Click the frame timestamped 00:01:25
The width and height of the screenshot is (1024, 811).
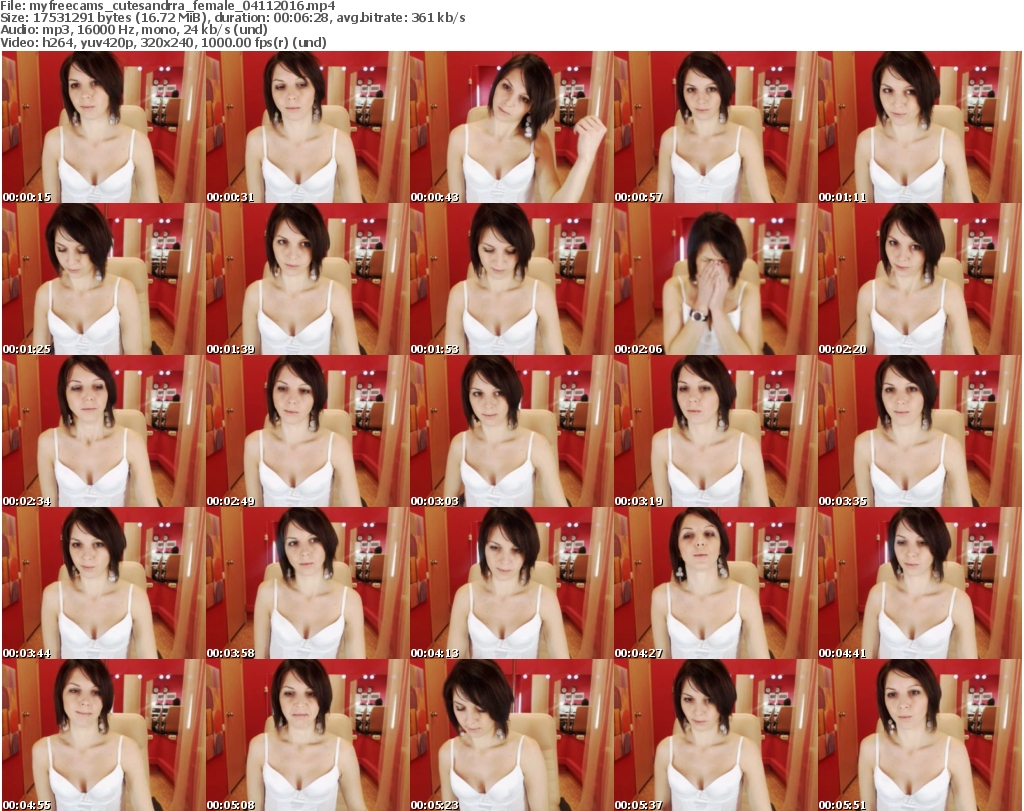[103, 279]
